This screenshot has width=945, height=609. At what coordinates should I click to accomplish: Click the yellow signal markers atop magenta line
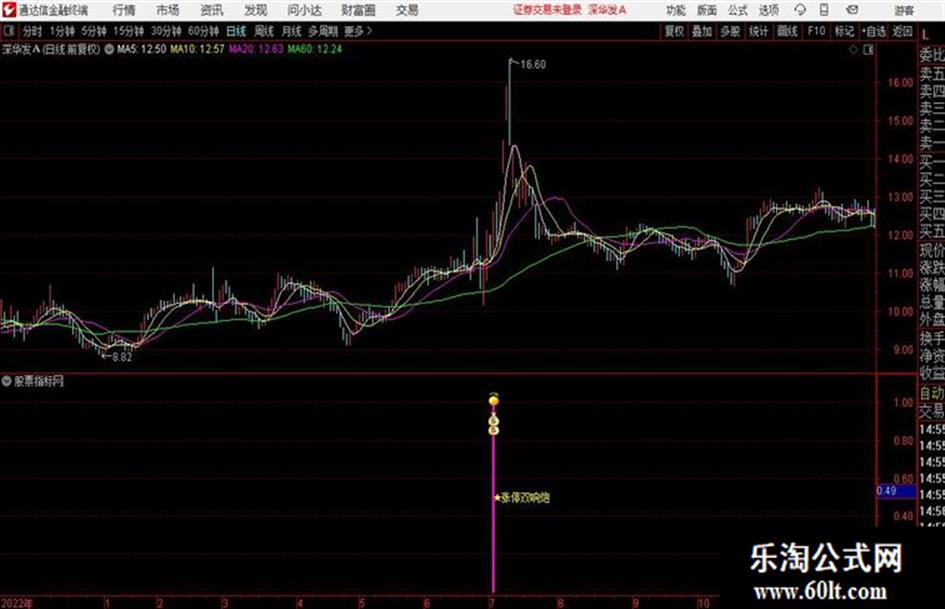[494, 415]
